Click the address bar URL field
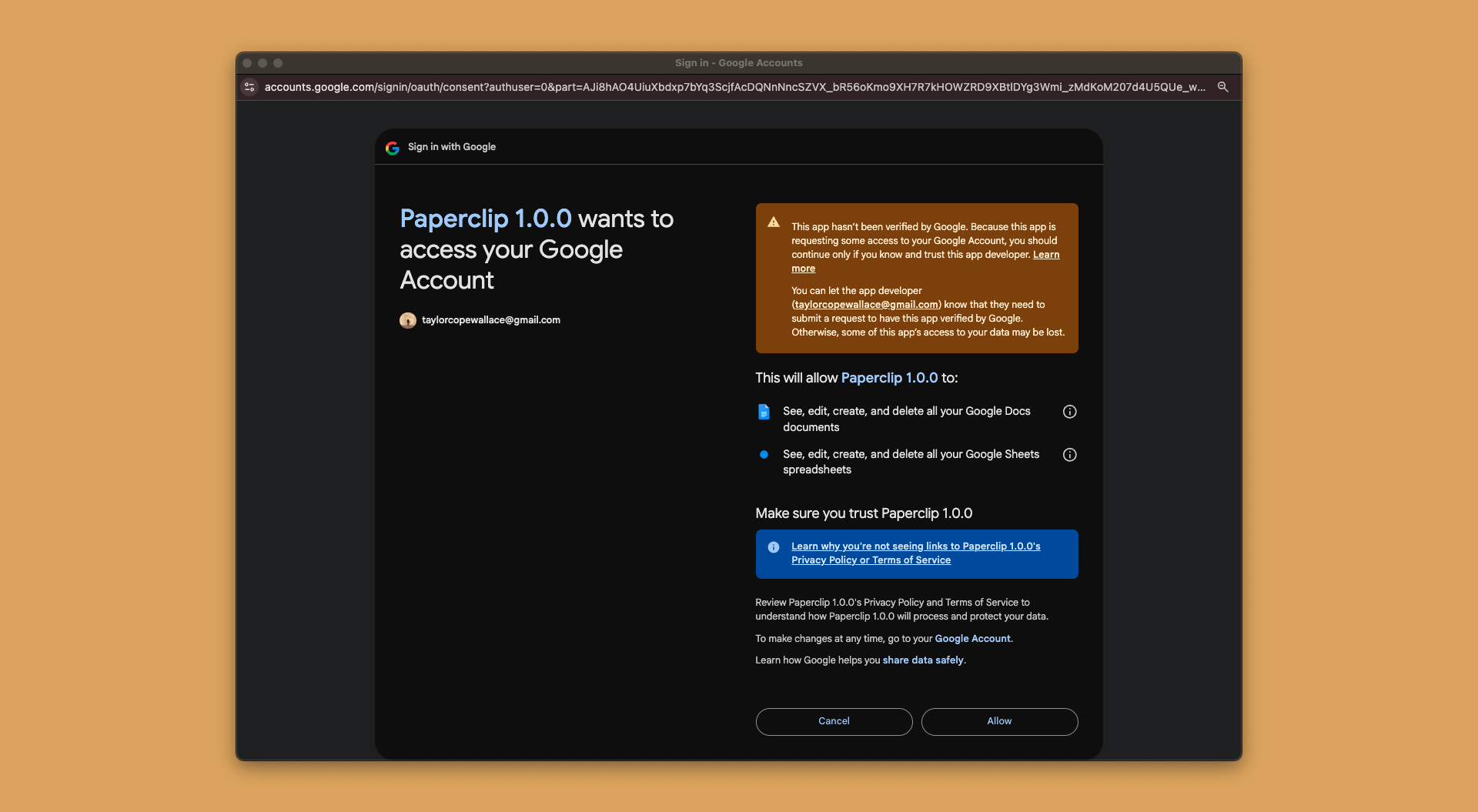The image size is (1478, 812). point(731,87)
